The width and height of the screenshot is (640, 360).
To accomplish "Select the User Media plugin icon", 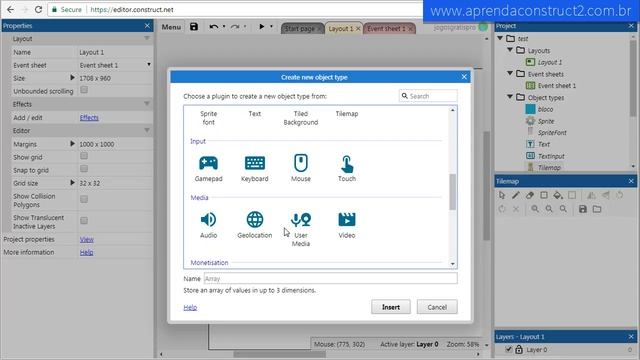I will tap(301, 220).
